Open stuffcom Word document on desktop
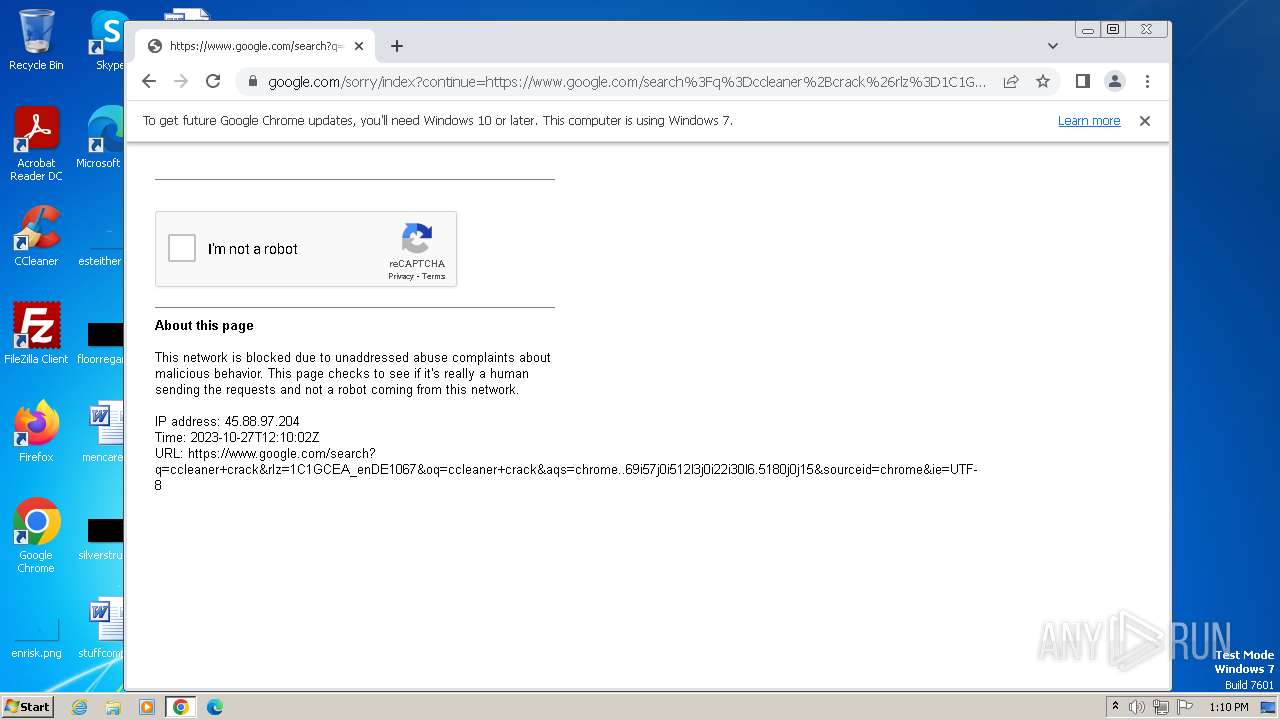Image resolution: width=1280 pixels, height=720 pixels. pyautogui.click(x=102, y=629)
